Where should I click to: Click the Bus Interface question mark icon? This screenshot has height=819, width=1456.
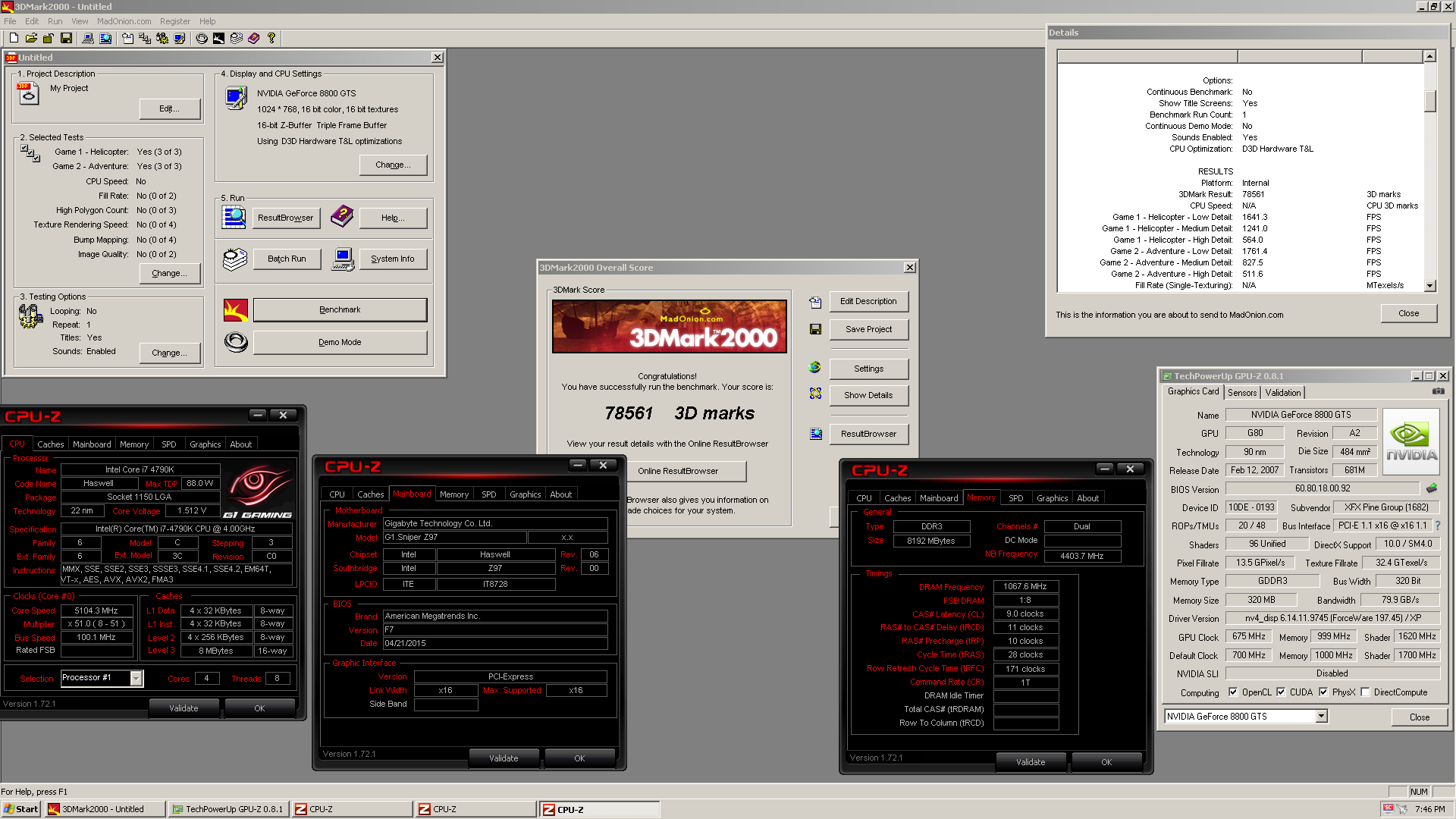coord(1437,526)
